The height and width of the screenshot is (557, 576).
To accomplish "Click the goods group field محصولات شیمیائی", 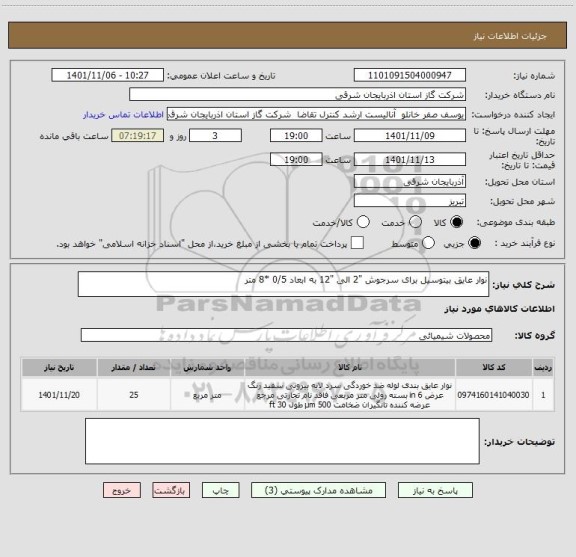I will point(286,335).
